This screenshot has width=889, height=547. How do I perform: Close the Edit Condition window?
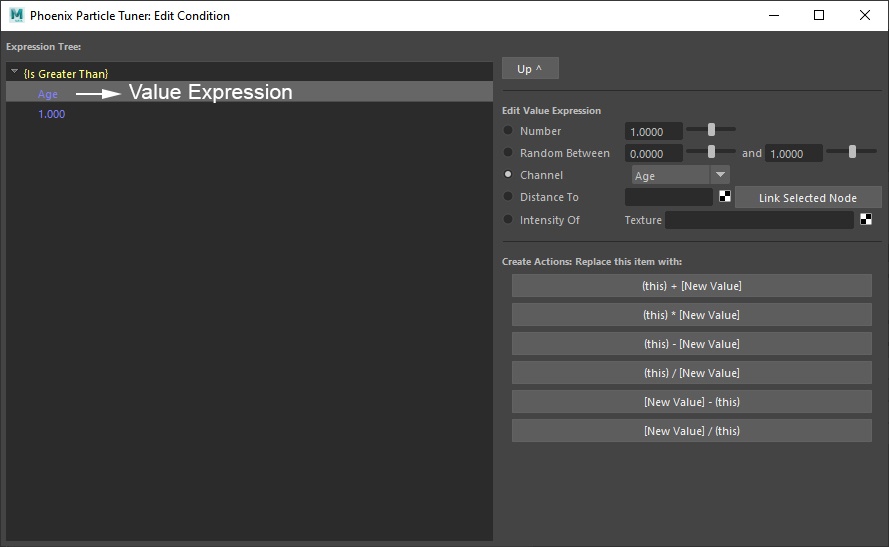click(x=865, y=15)
